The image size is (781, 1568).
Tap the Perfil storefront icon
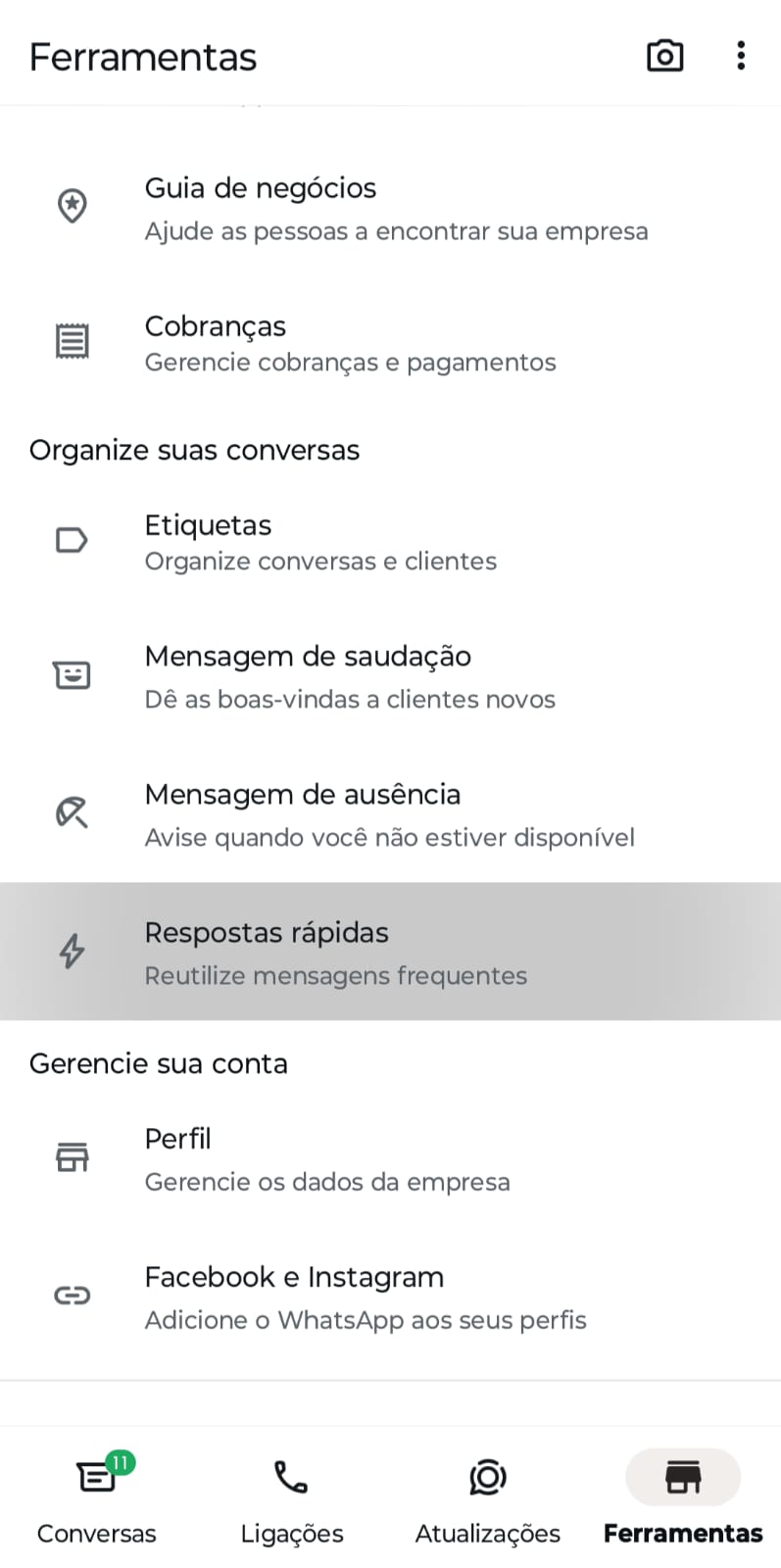72,1157
